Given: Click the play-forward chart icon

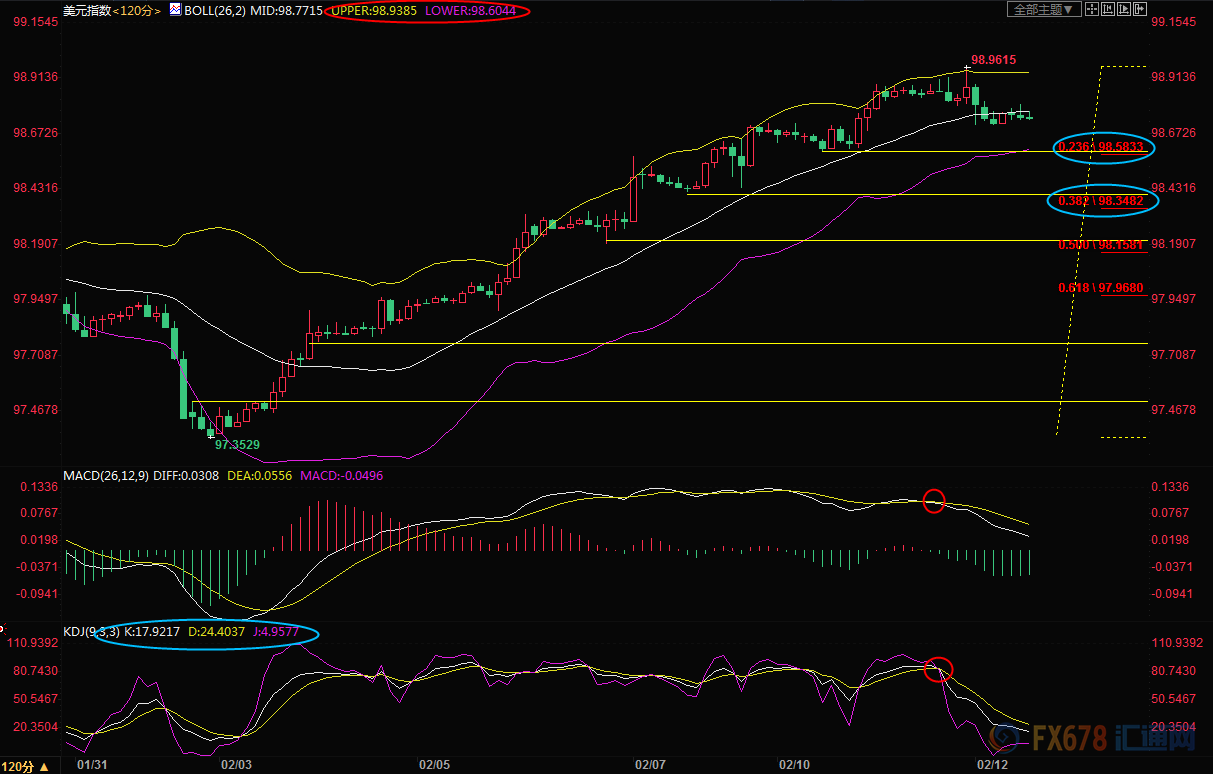Looking at the screenshot, I should click(1126, 10).
